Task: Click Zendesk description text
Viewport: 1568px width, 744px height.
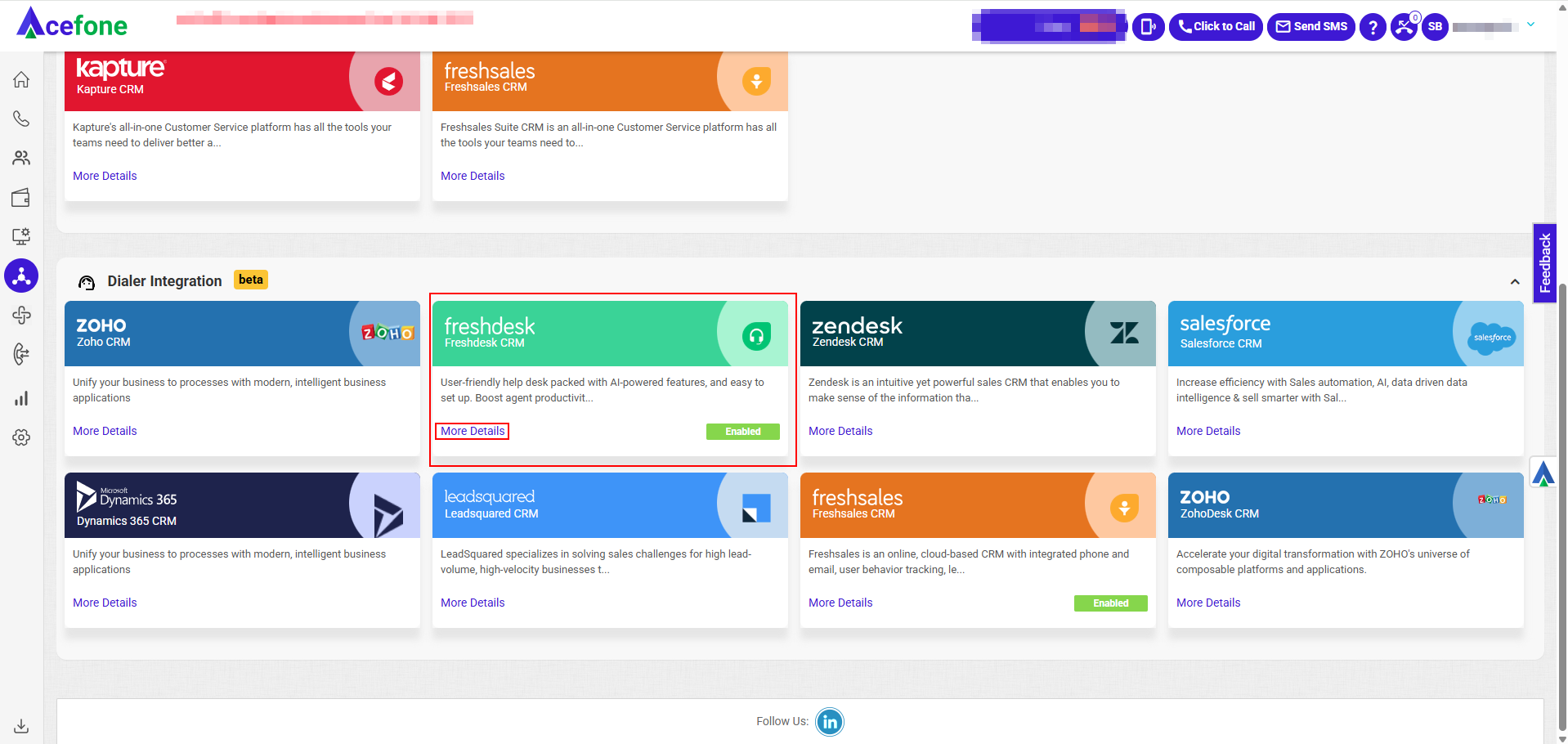Action: tap(964, 390)
